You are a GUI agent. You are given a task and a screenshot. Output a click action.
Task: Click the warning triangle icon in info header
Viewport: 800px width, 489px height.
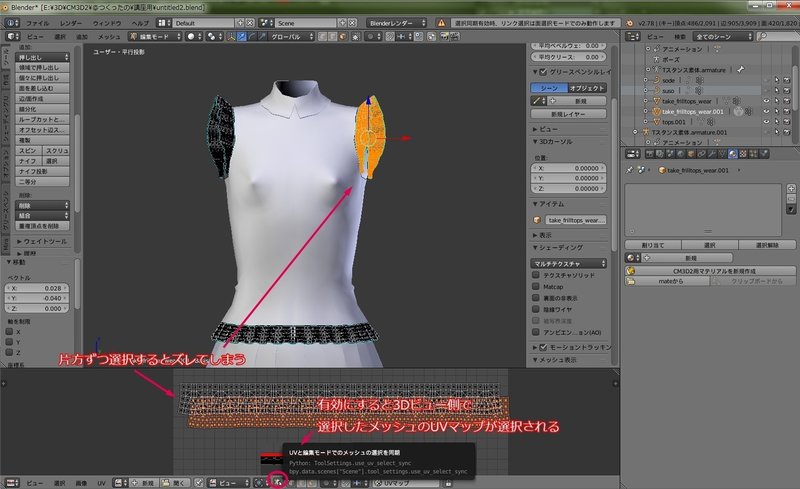coord(441,23)
